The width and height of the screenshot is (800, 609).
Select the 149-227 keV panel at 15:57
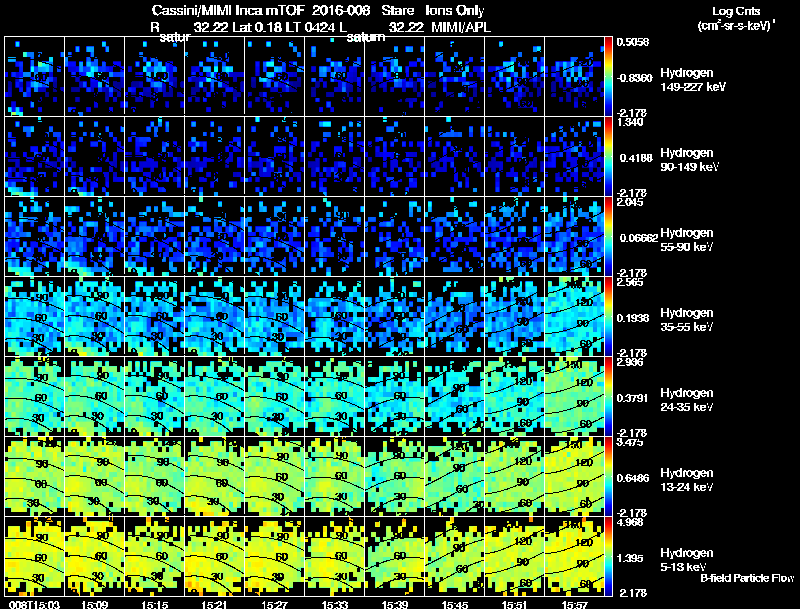tap(574, 77)
